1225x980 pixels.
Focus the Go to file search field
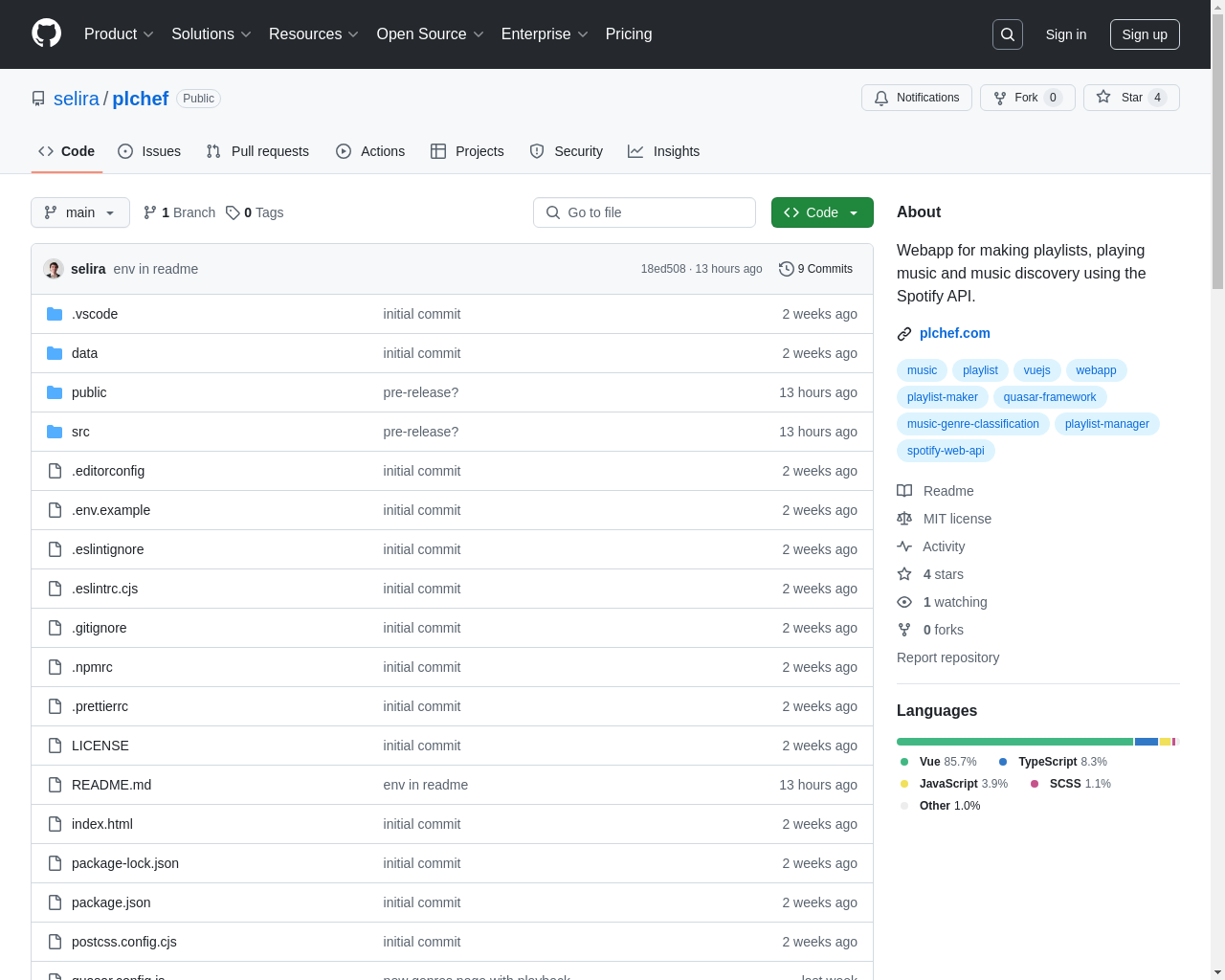tap(644, 212)
